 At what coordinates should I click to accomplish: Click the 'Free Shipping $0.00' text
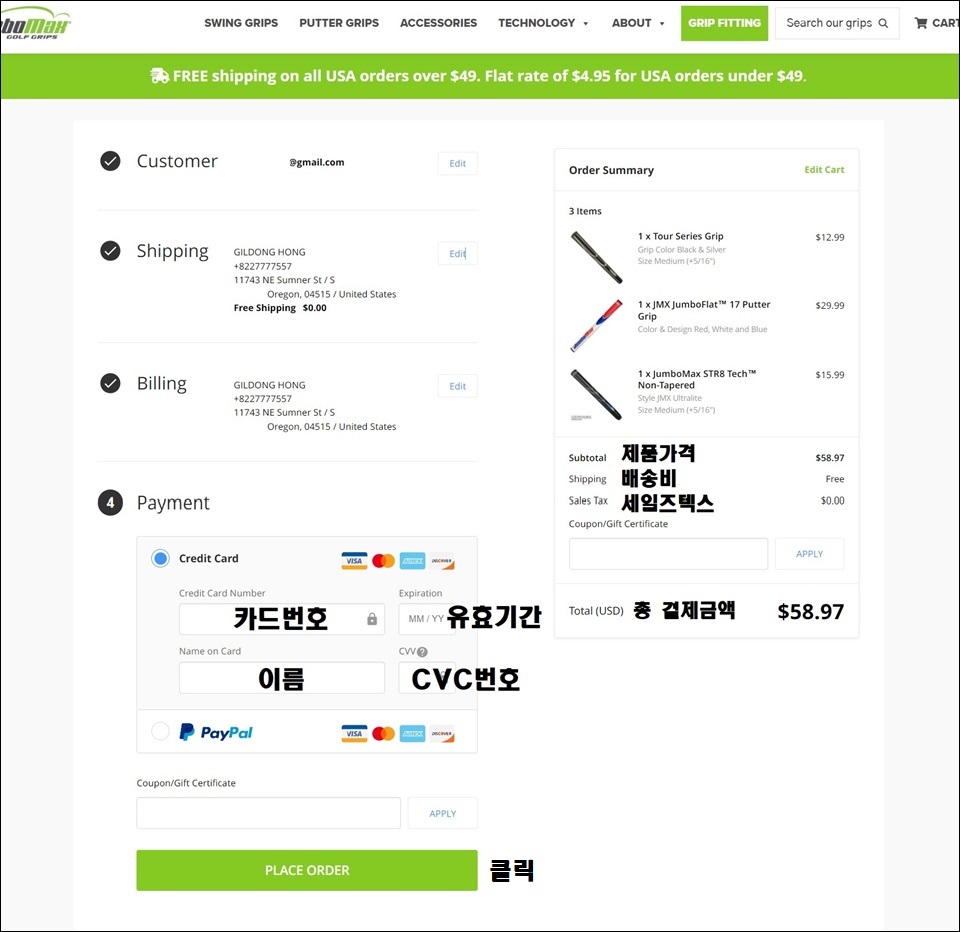(280, 308)
